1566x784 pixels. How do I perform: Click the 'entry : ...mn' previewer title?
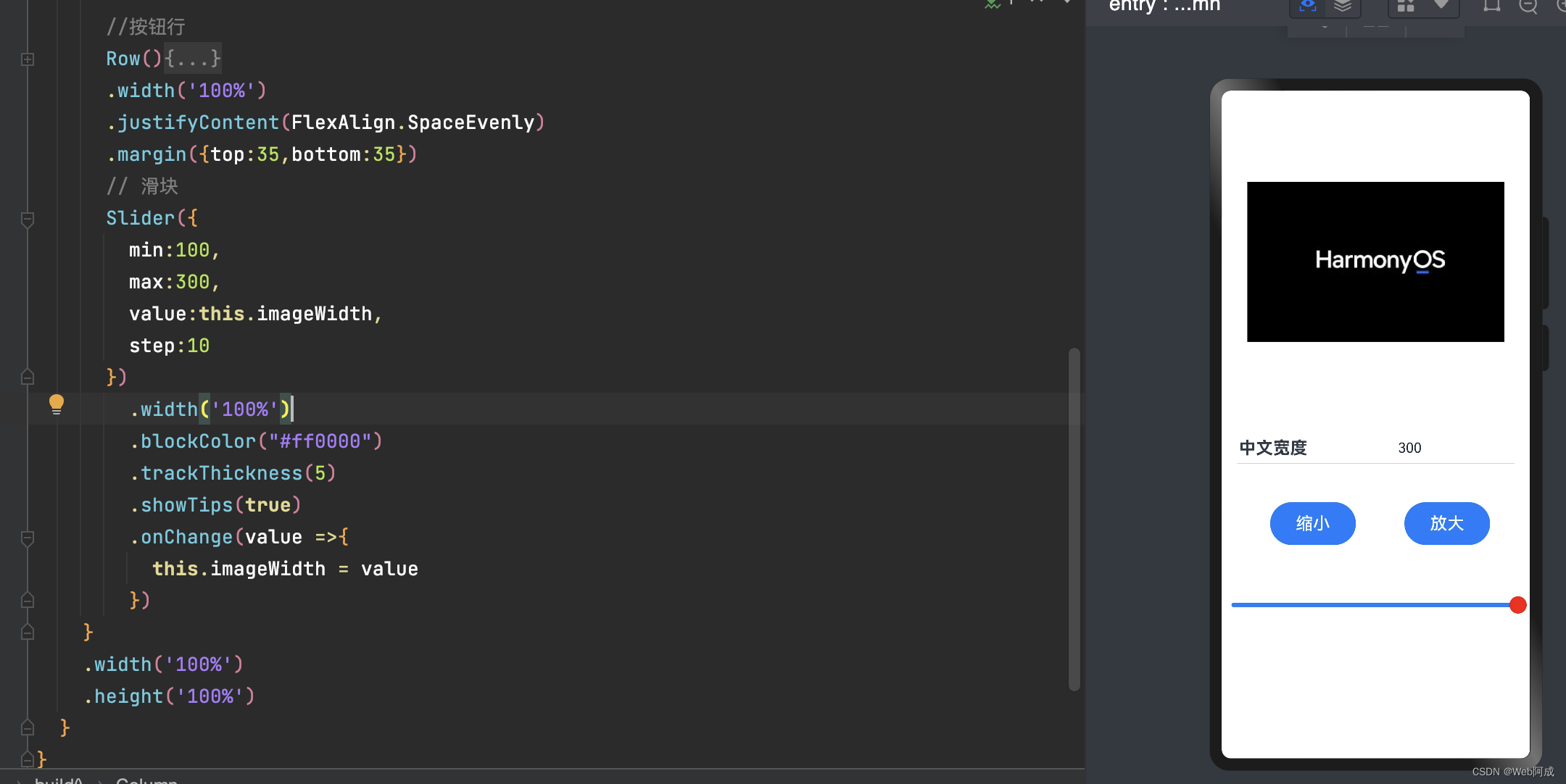point(1164,6)
